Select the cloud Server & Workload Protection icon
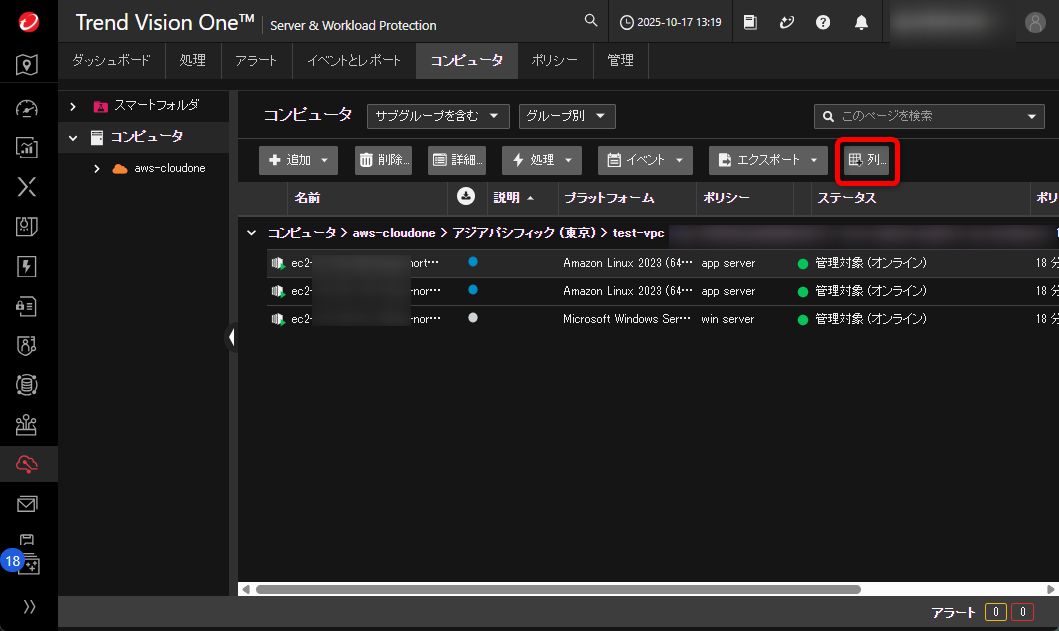 [28, 463]
